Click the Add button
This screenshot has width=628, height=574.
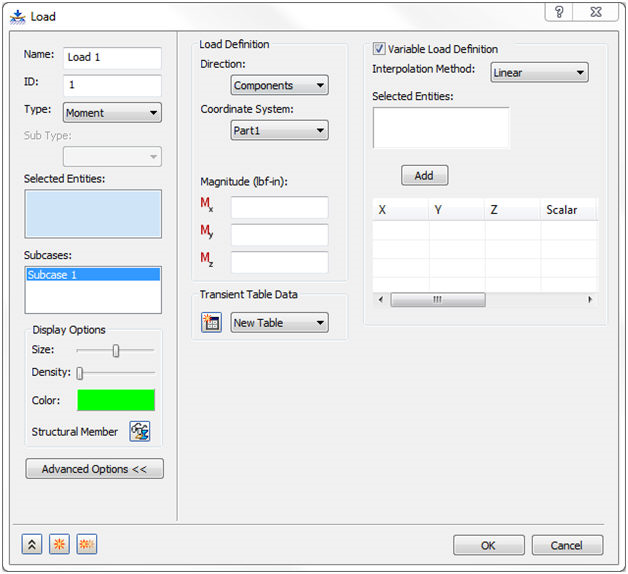pyautogui.click(x=425, y=175)
